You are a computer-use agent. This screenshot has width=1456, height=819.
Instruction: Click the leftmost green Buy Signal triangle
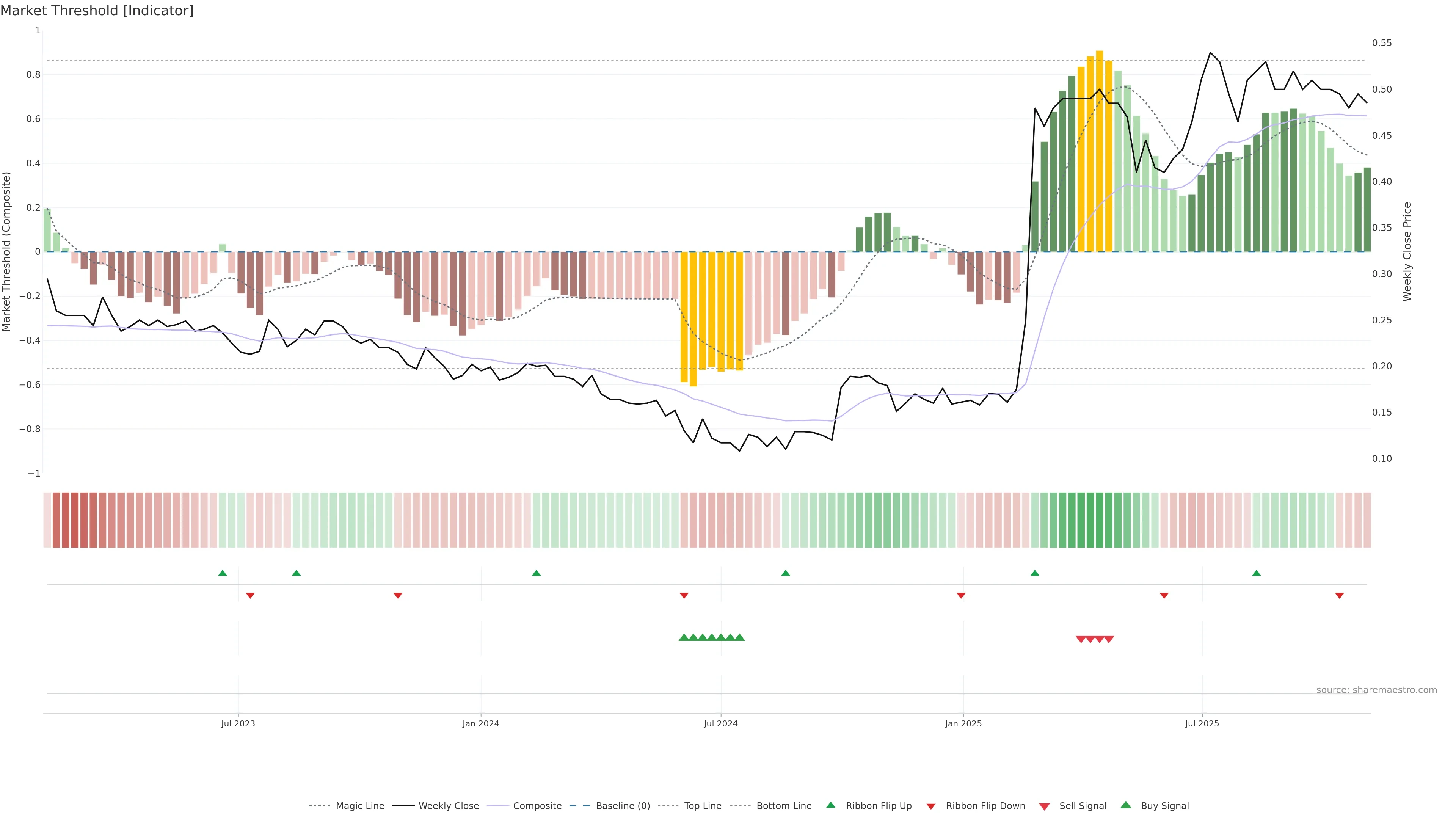tap(684, 637)
